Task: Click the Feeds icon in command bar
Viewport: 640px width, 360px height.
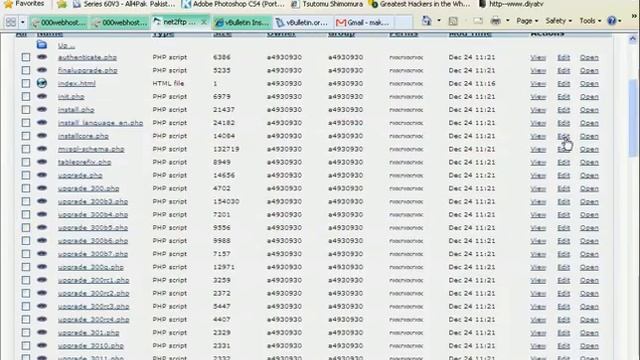Action: (453, 21)
